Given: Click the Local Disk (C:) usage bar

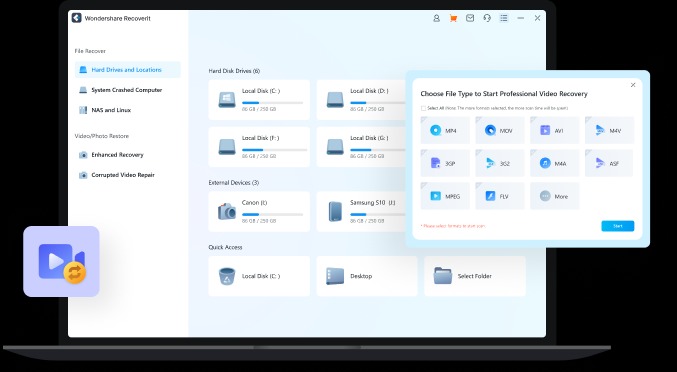Looking at the screenshot, I should [x=272, y=103].
